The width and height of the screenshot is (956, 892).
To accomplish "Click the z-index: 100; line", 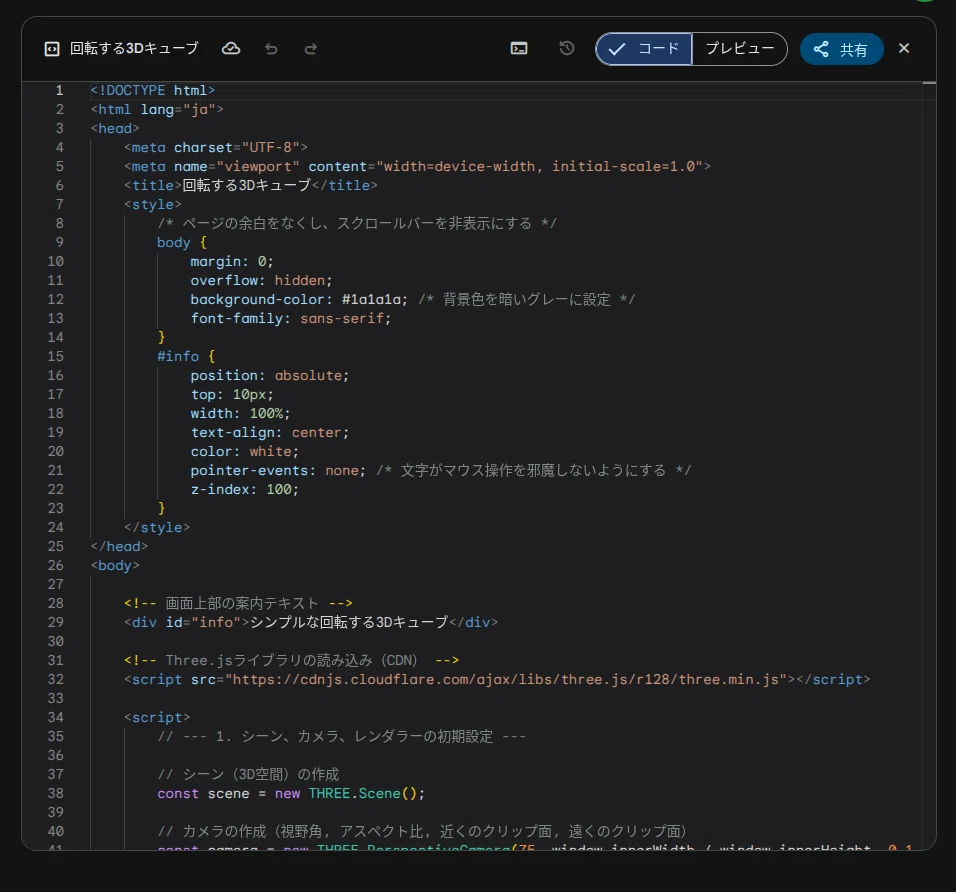I will tap(244, 489).
